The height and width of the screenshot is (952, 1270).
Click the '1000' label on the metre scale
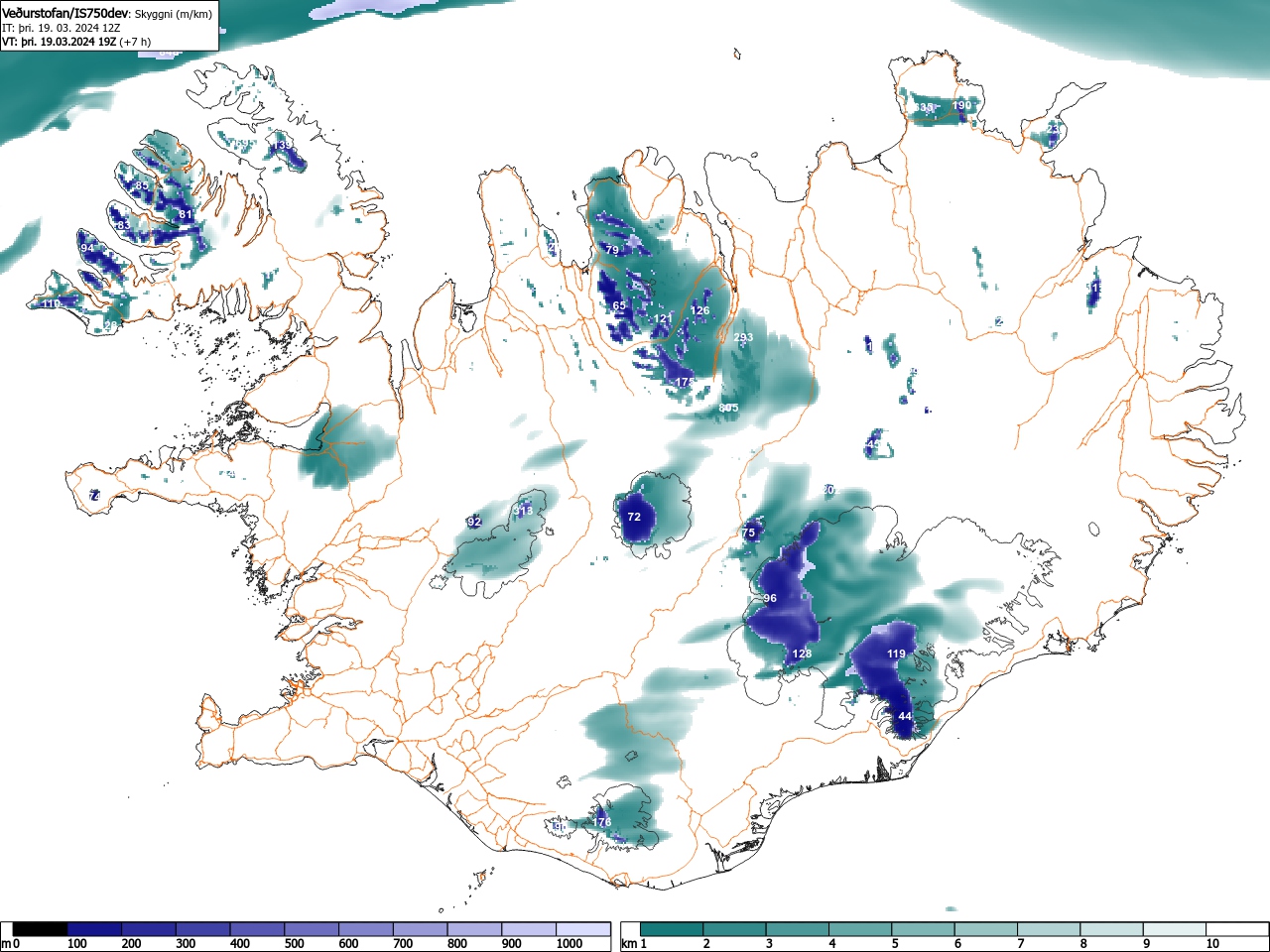570,944
